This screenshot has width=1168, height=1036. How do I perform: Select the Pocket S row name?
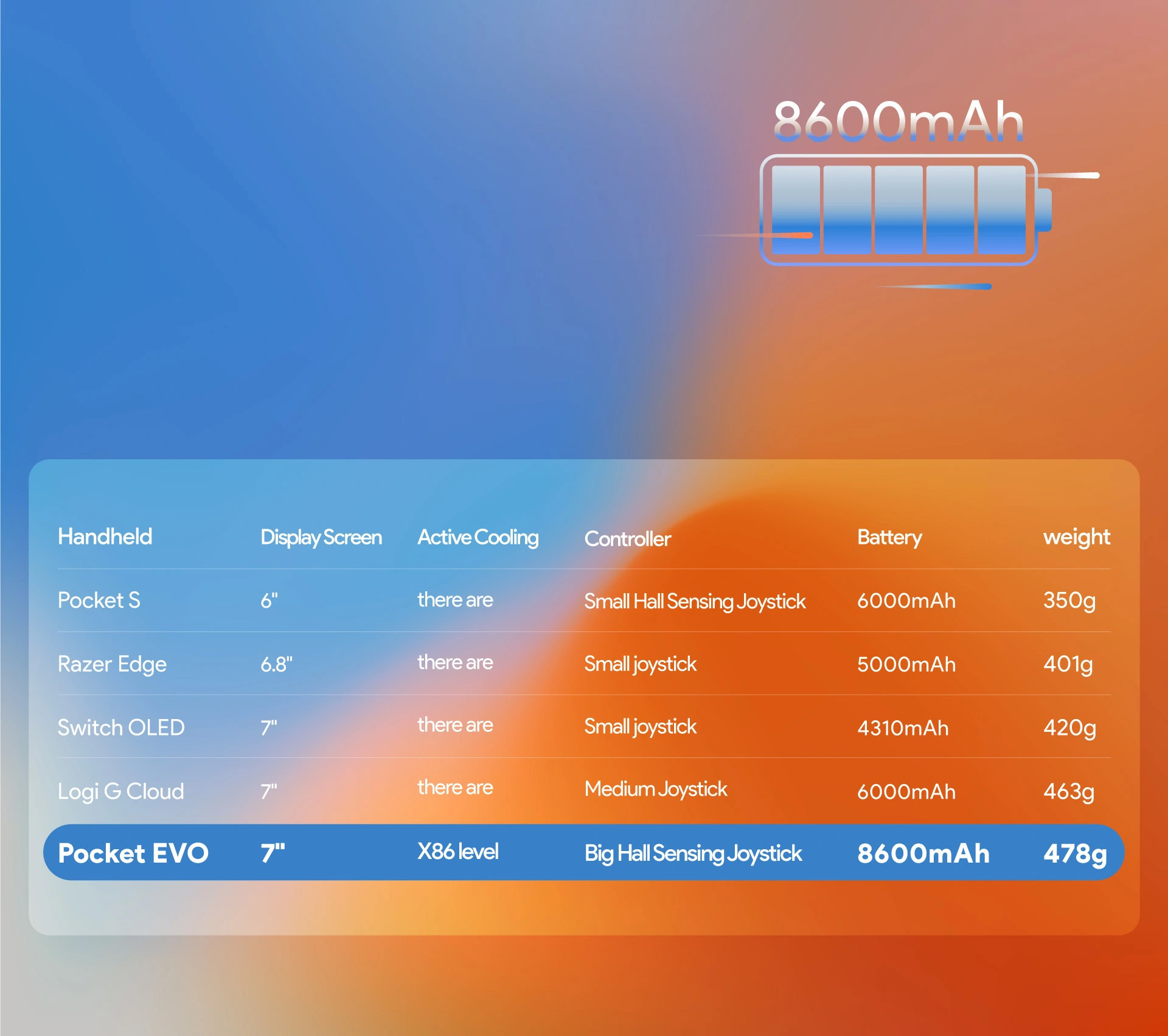tap(99, 600)
